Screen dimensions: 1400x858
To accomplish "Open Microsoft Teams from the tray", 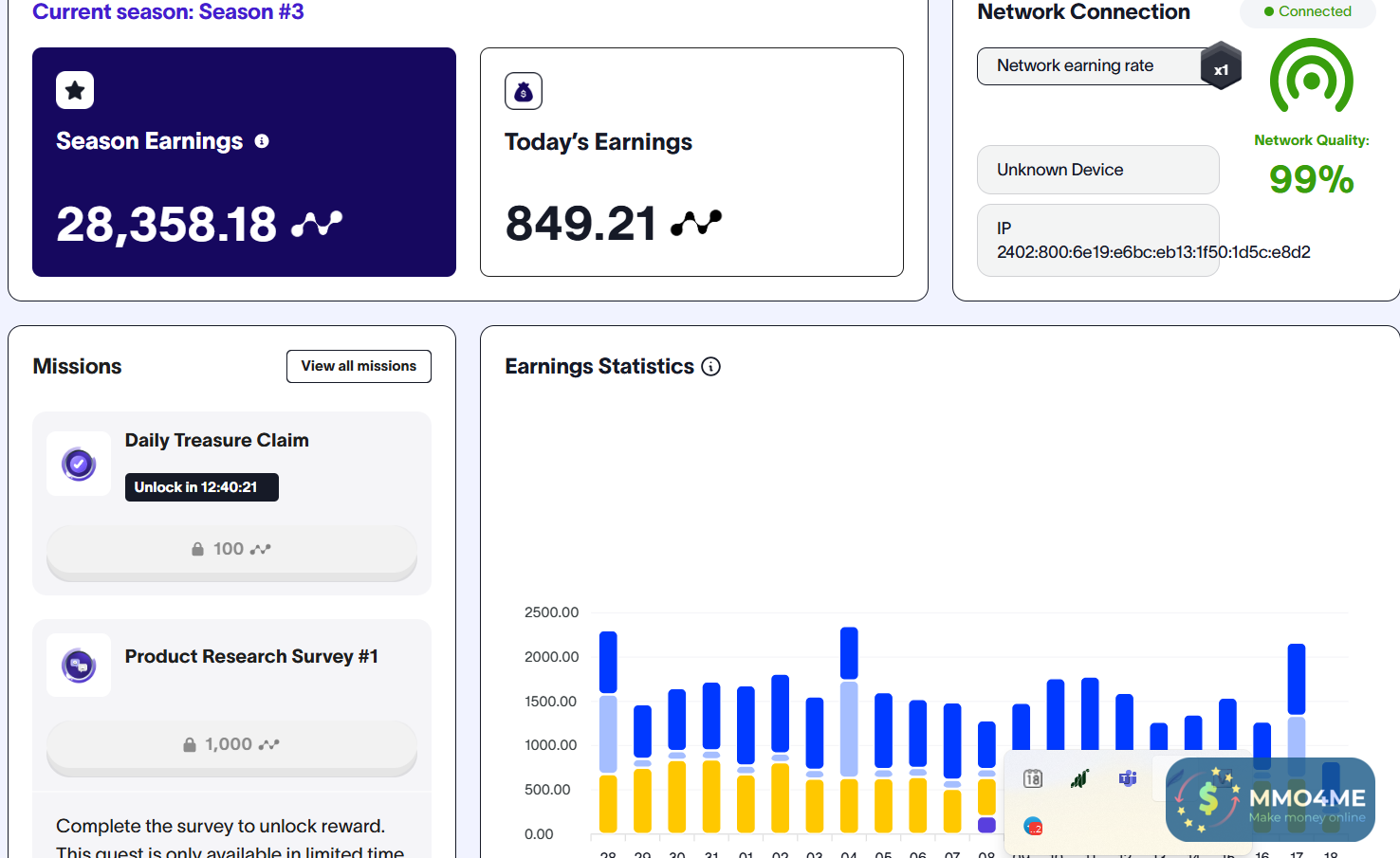I will [1128, 778].
